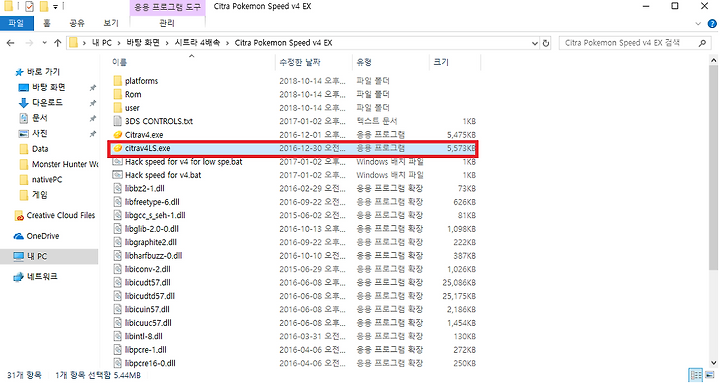Select libbz2-1.dll file icon
Screen dimensions: 720x384
click(x=118, y=188)
